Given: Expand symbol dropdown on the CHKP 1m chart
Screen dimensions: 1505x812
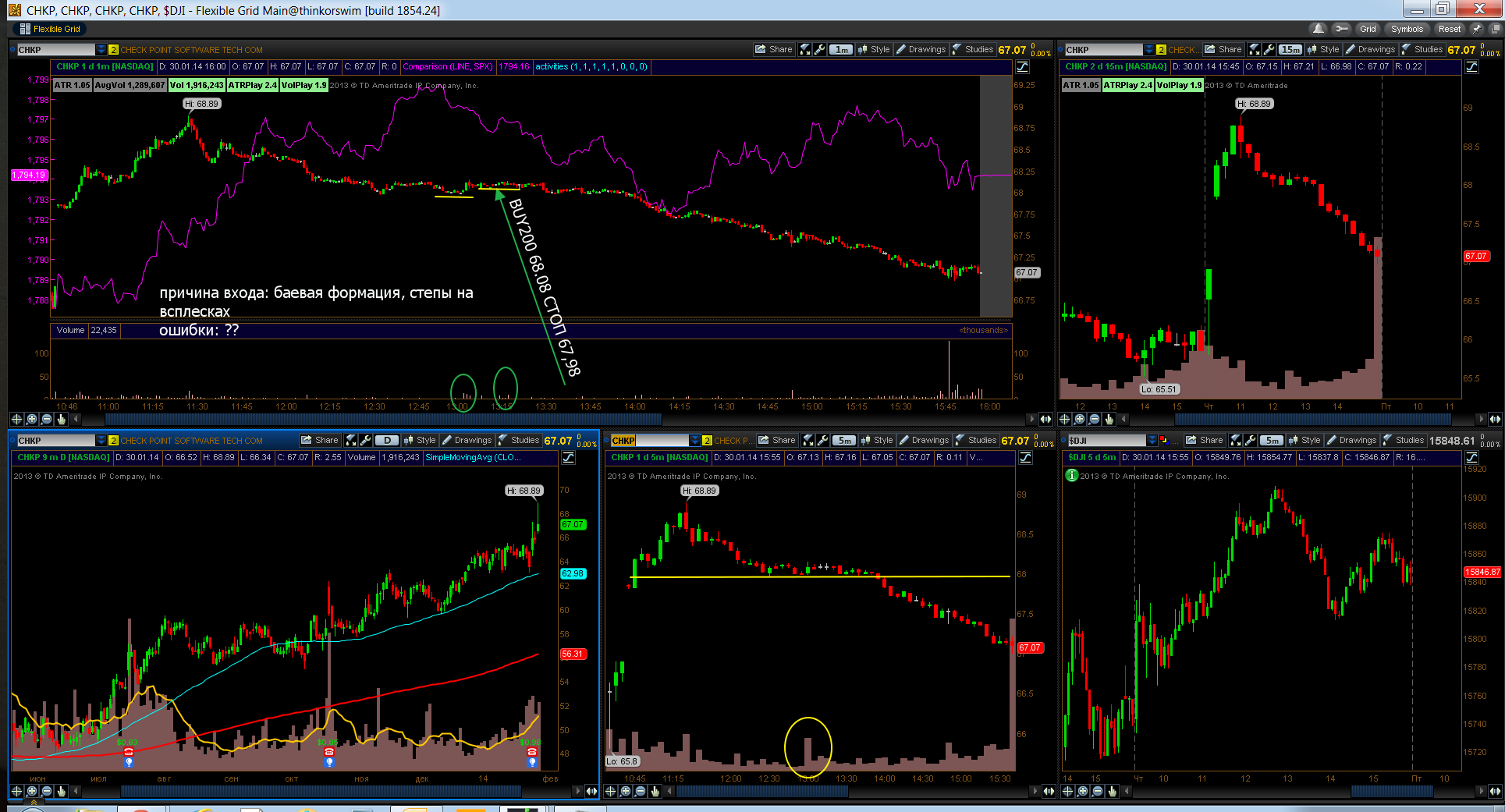Looking at the screenshot, I should (101, 49).
